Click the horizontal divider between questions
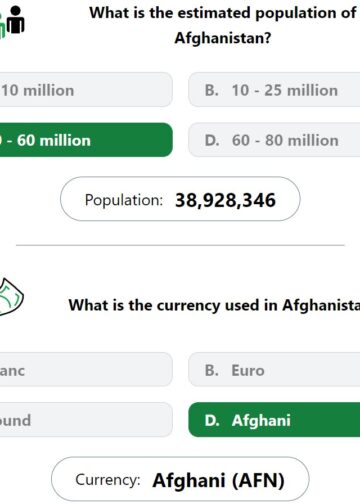360x504 pixels. (x=180, y=245)
